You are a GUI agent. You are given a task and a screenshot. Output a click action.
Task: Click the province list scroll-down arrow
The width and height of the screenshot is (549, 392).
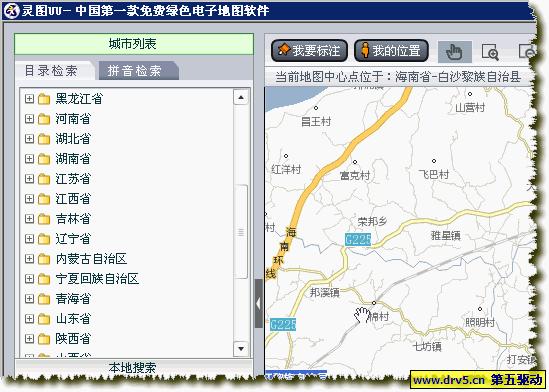[241, 348]
